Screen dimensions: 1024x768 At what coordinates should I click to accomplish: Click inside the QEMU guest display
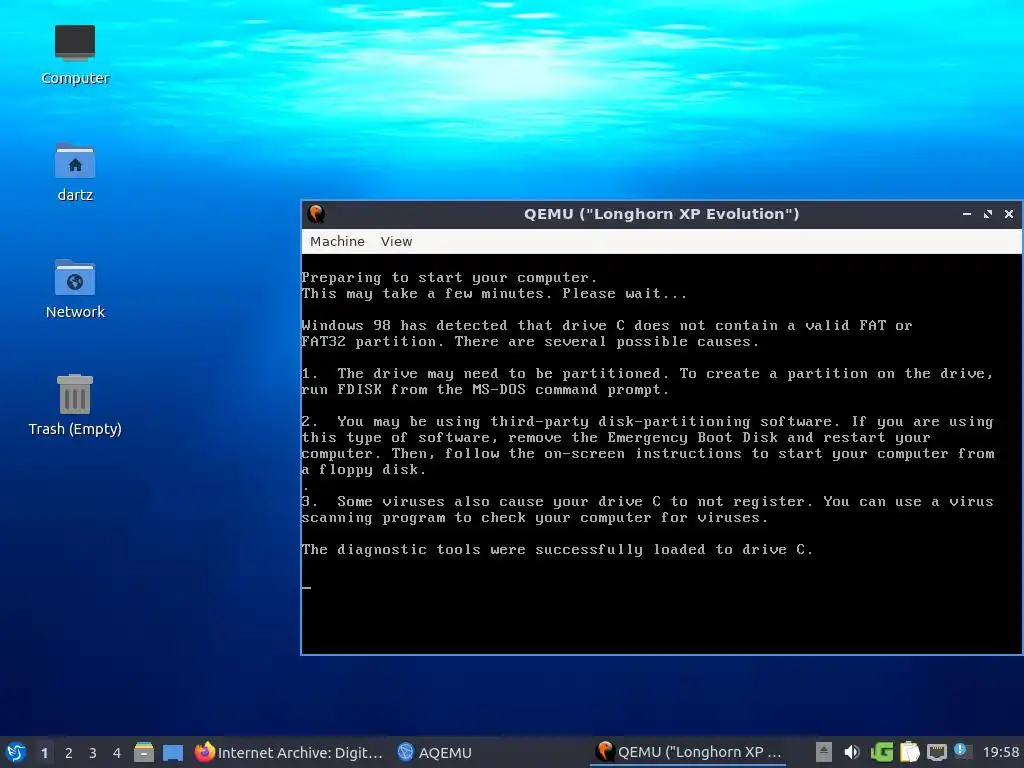662,453
